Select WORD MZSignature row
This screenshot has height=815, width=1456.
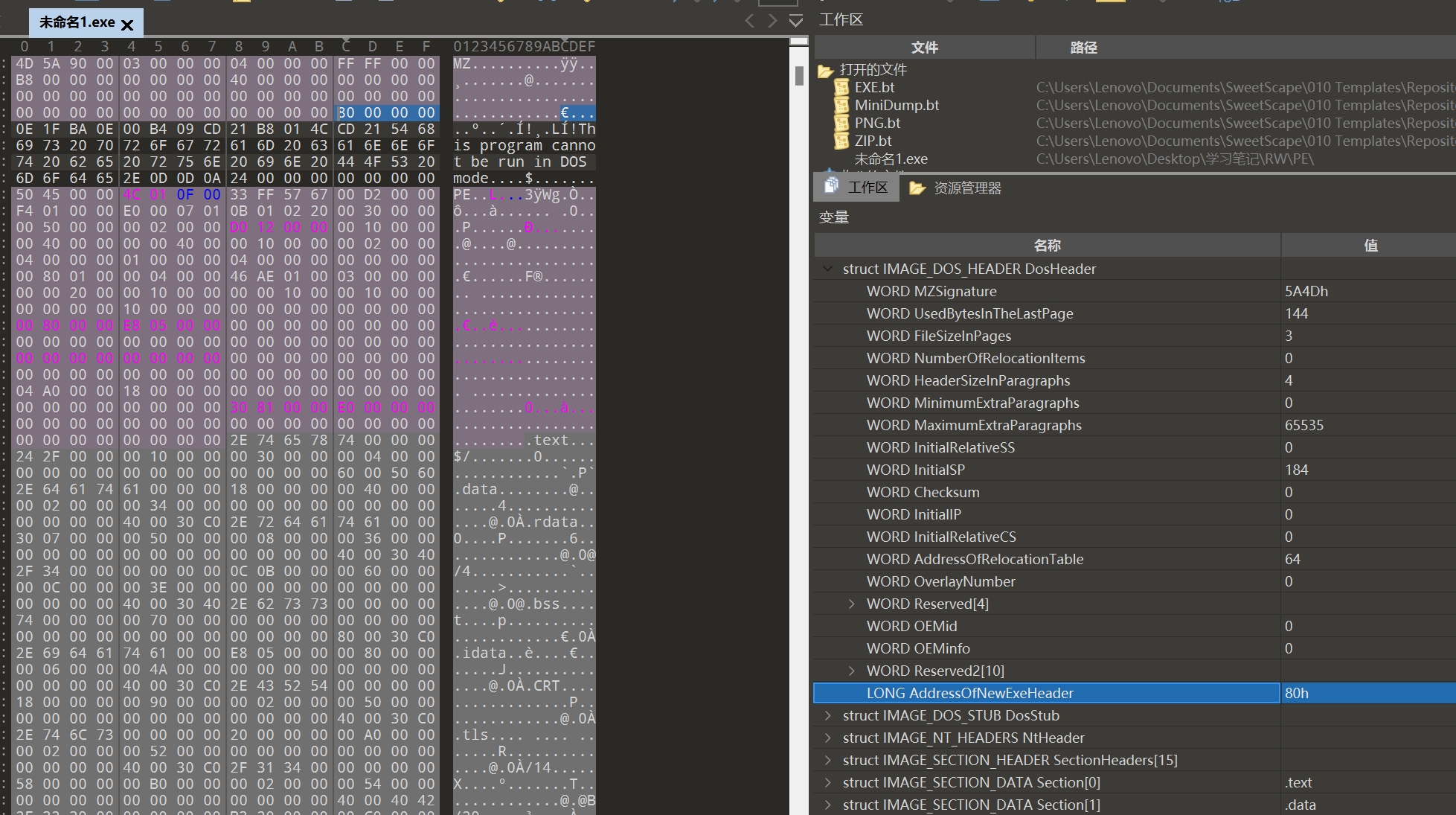(1135, 291)
